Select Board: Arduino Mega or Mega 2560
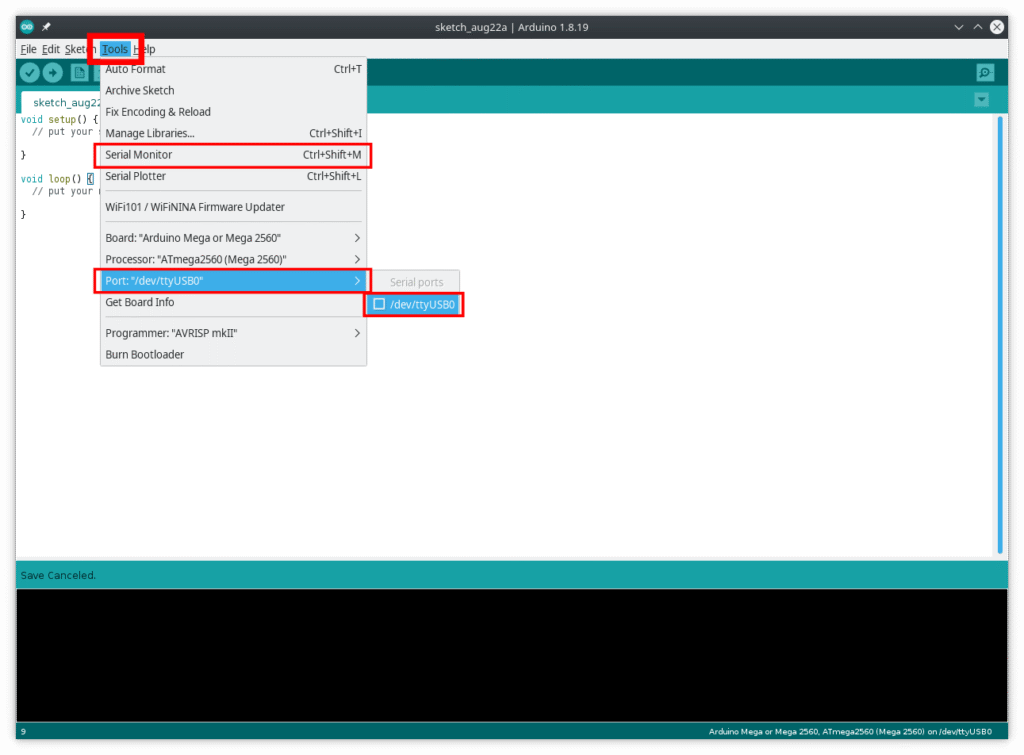Viewport: 1024px width, 755px height. point(233,238)
